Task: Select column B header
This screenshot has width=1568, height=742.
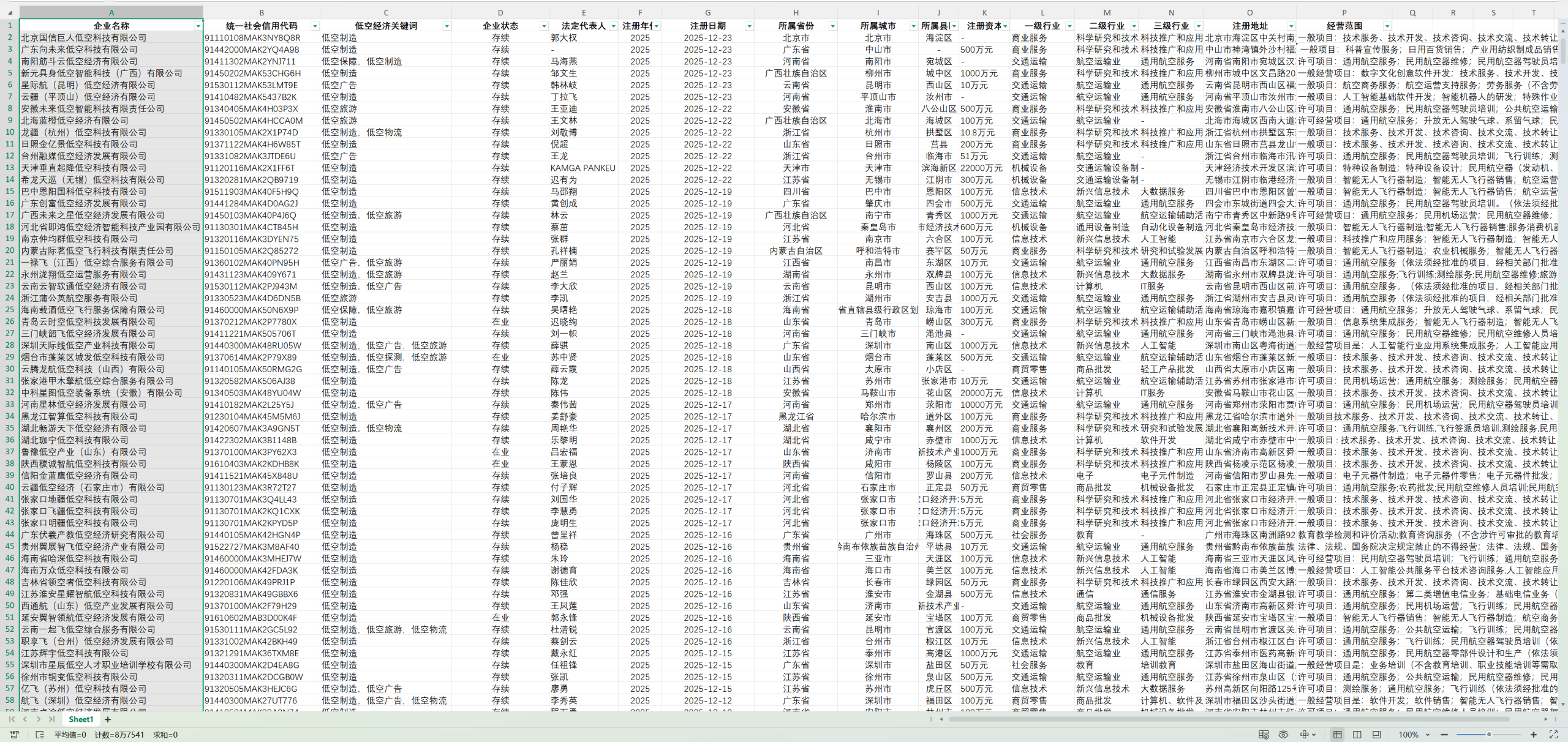Action: click(x=262, y=12)
